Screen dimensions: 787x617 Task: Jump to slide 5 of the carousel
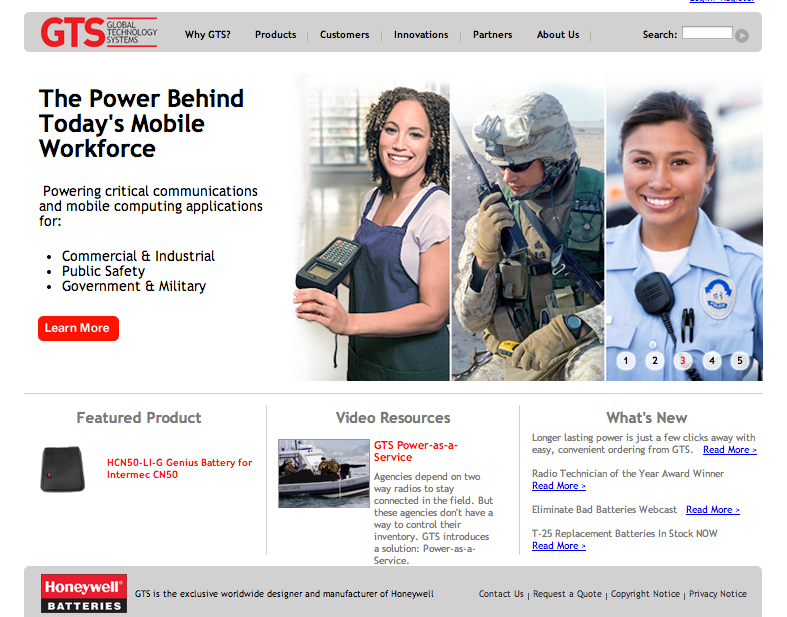tap(739, 360)
